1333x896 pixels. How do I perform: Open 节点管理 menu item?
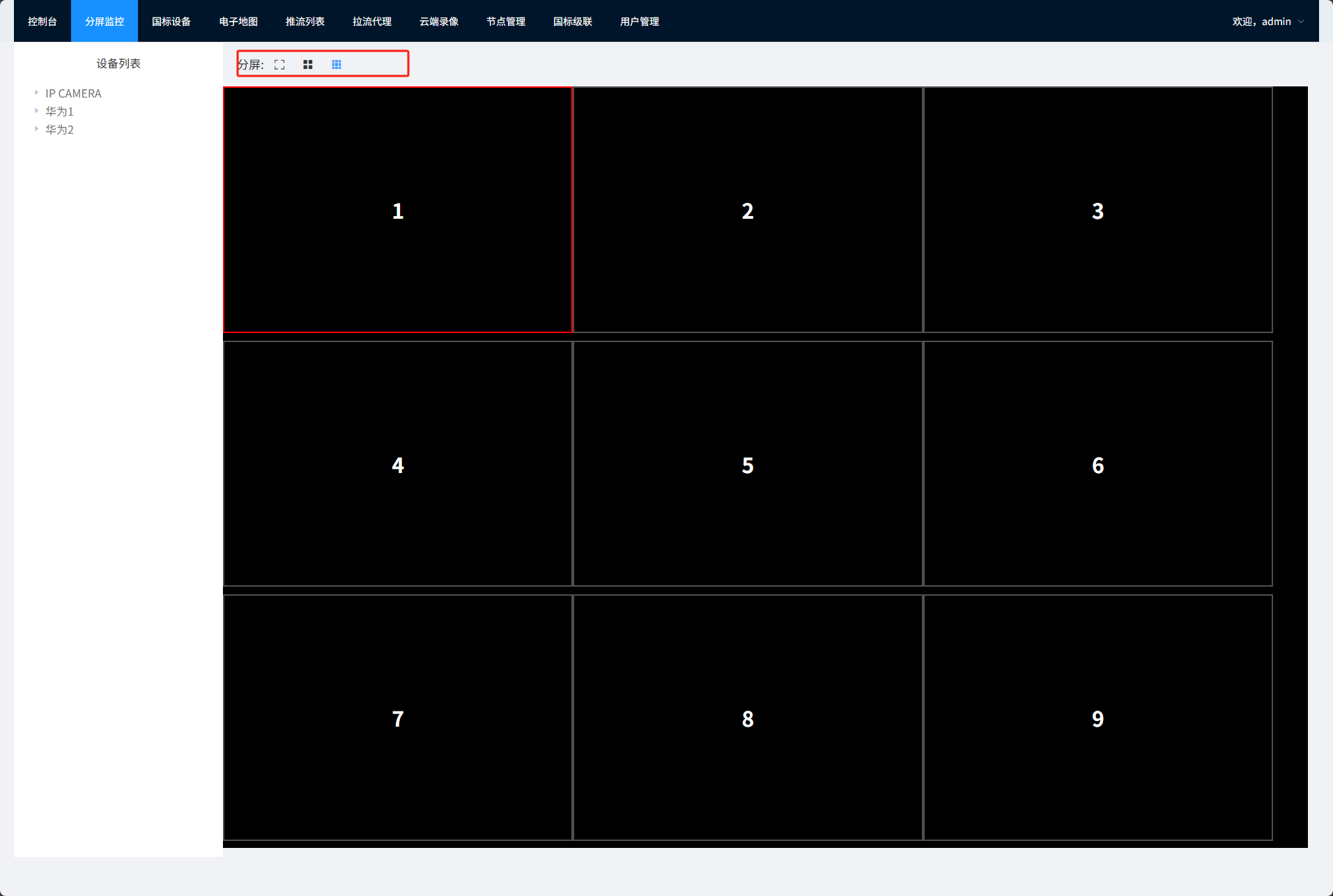tap(506, 21)
